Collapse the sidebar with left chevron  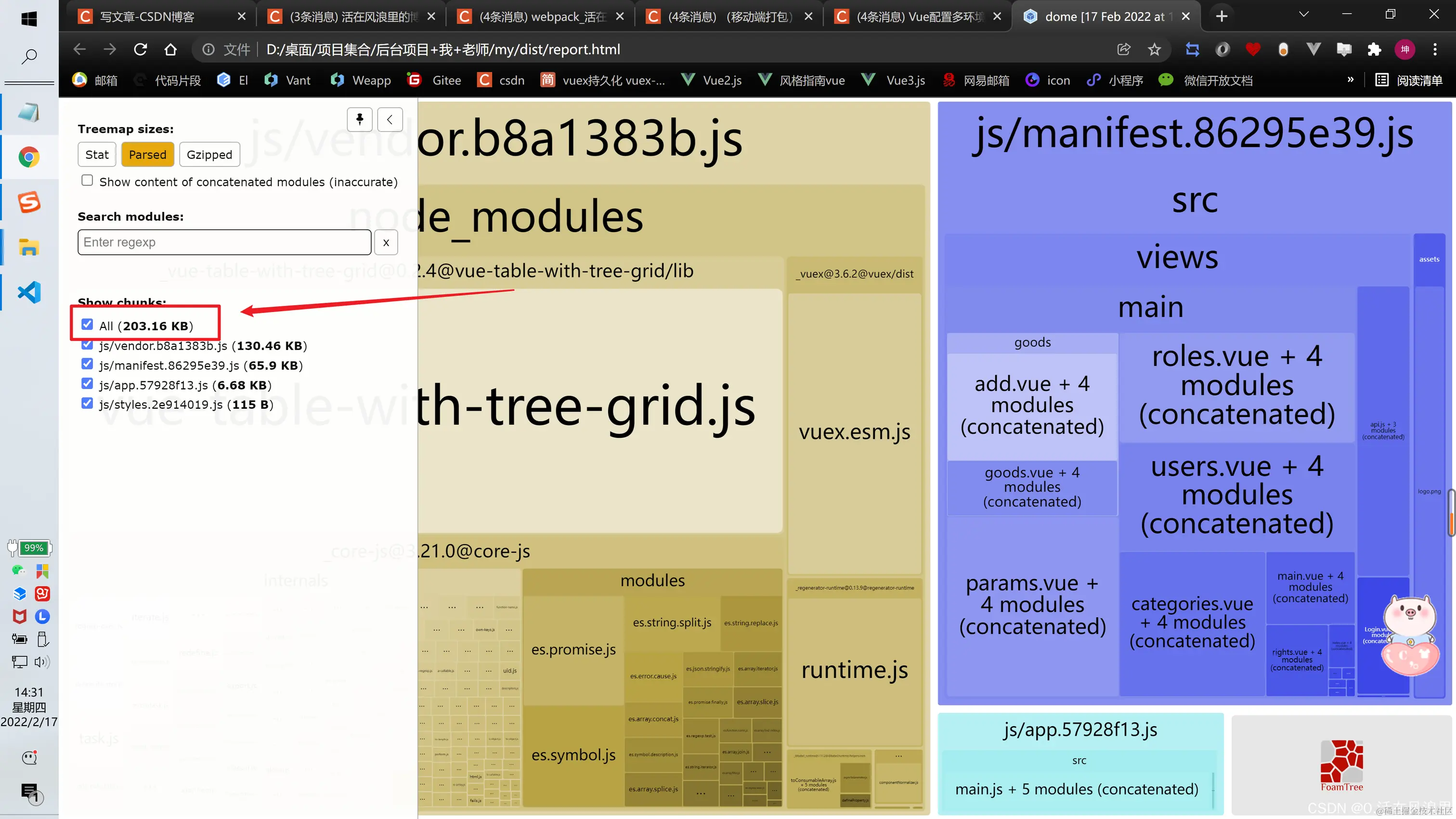tap(390, 119)
